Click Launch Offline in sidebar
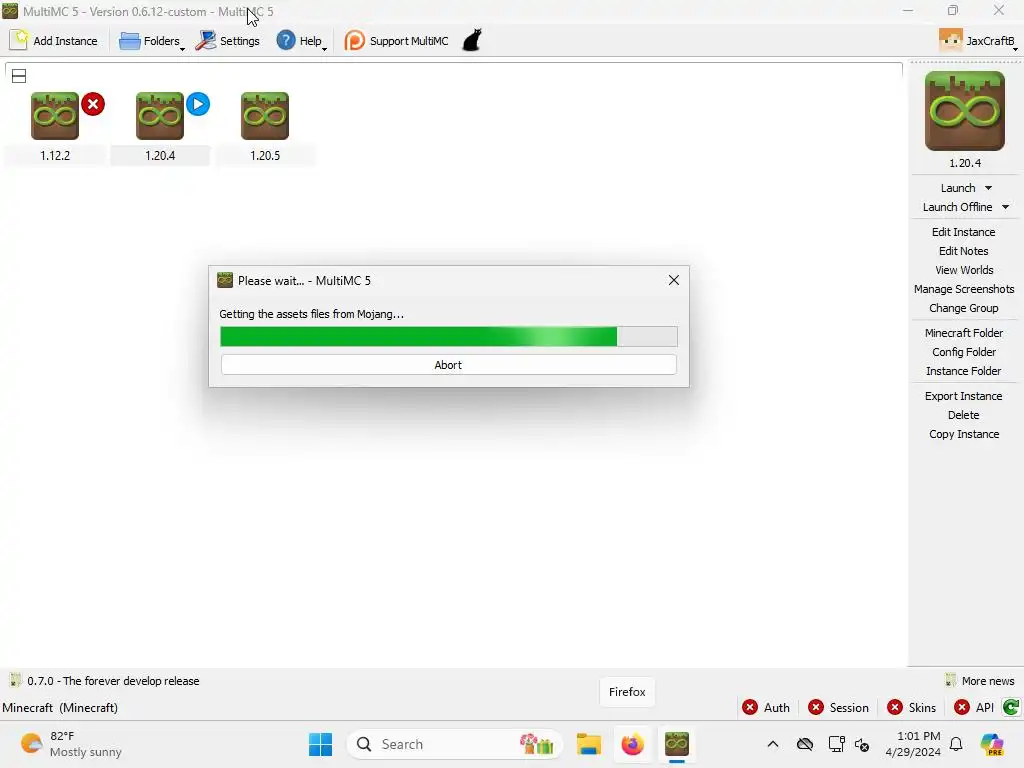The height and width of the screenshot is (768, 1024). [x=957, y=207]
